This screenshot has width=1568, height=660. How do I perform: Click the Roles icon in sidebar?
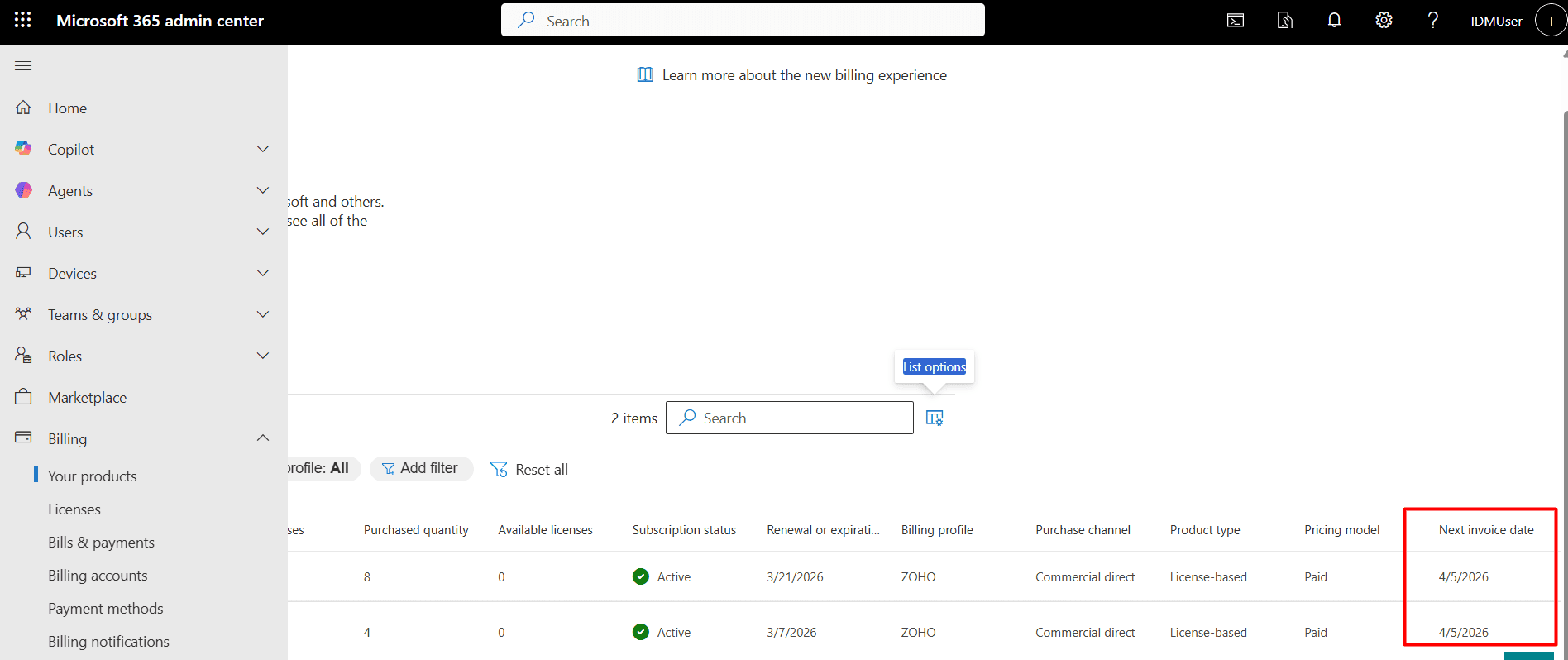(x=23, y=356)
